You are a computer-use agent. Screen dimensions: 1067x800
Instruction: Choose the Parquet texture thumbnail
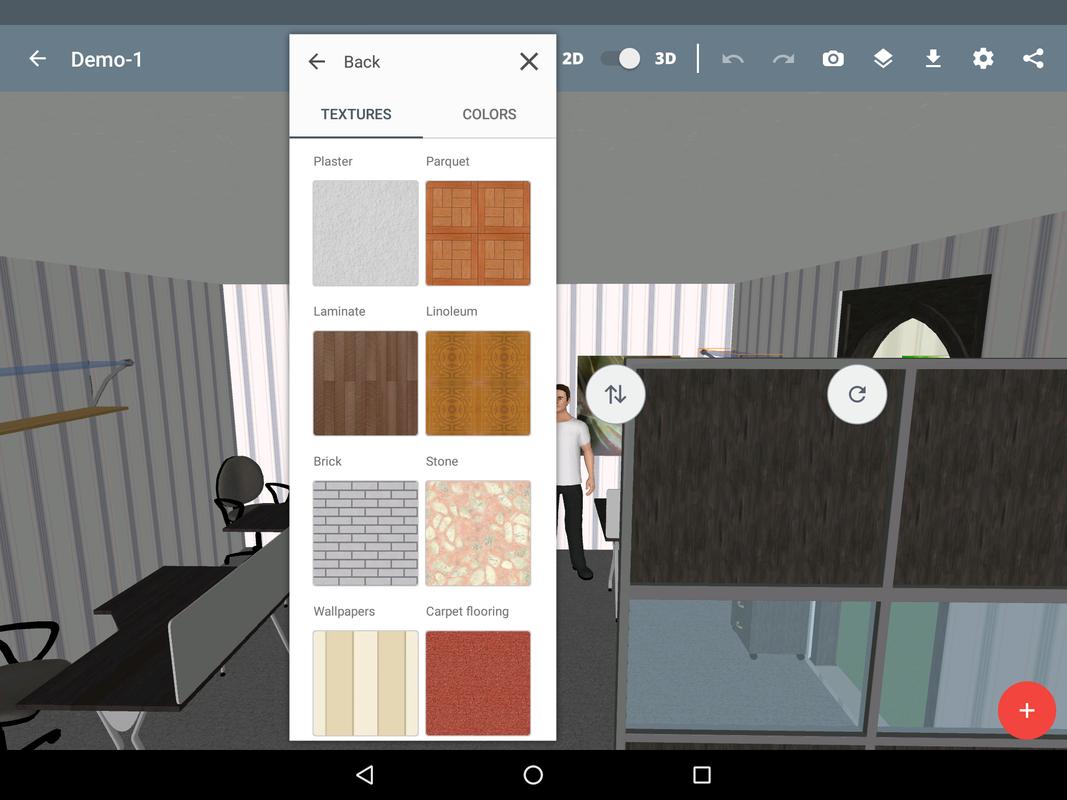[478, 233]
